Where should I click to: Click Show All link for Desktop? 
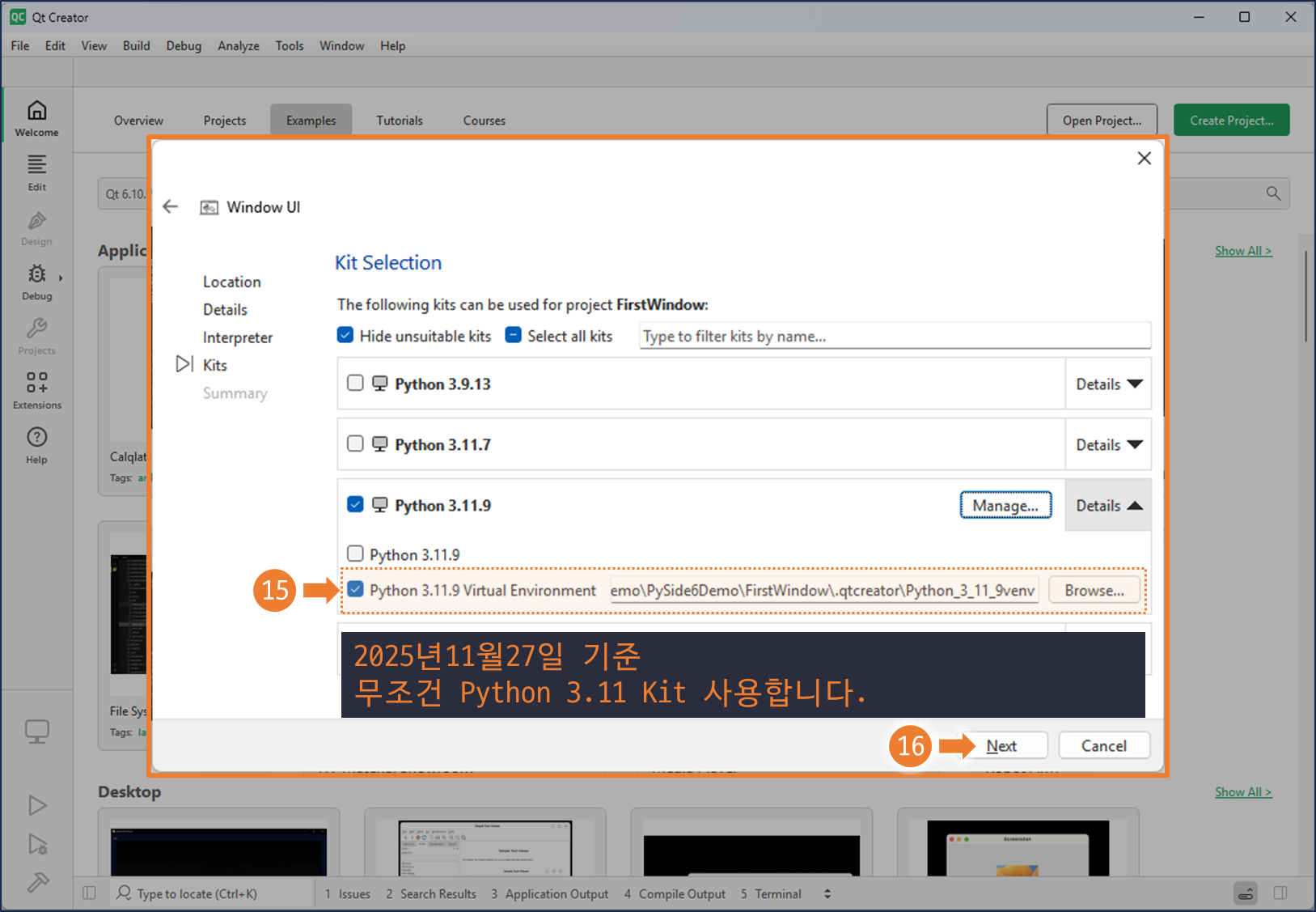pyautogui.click(x=1243, y=792)
